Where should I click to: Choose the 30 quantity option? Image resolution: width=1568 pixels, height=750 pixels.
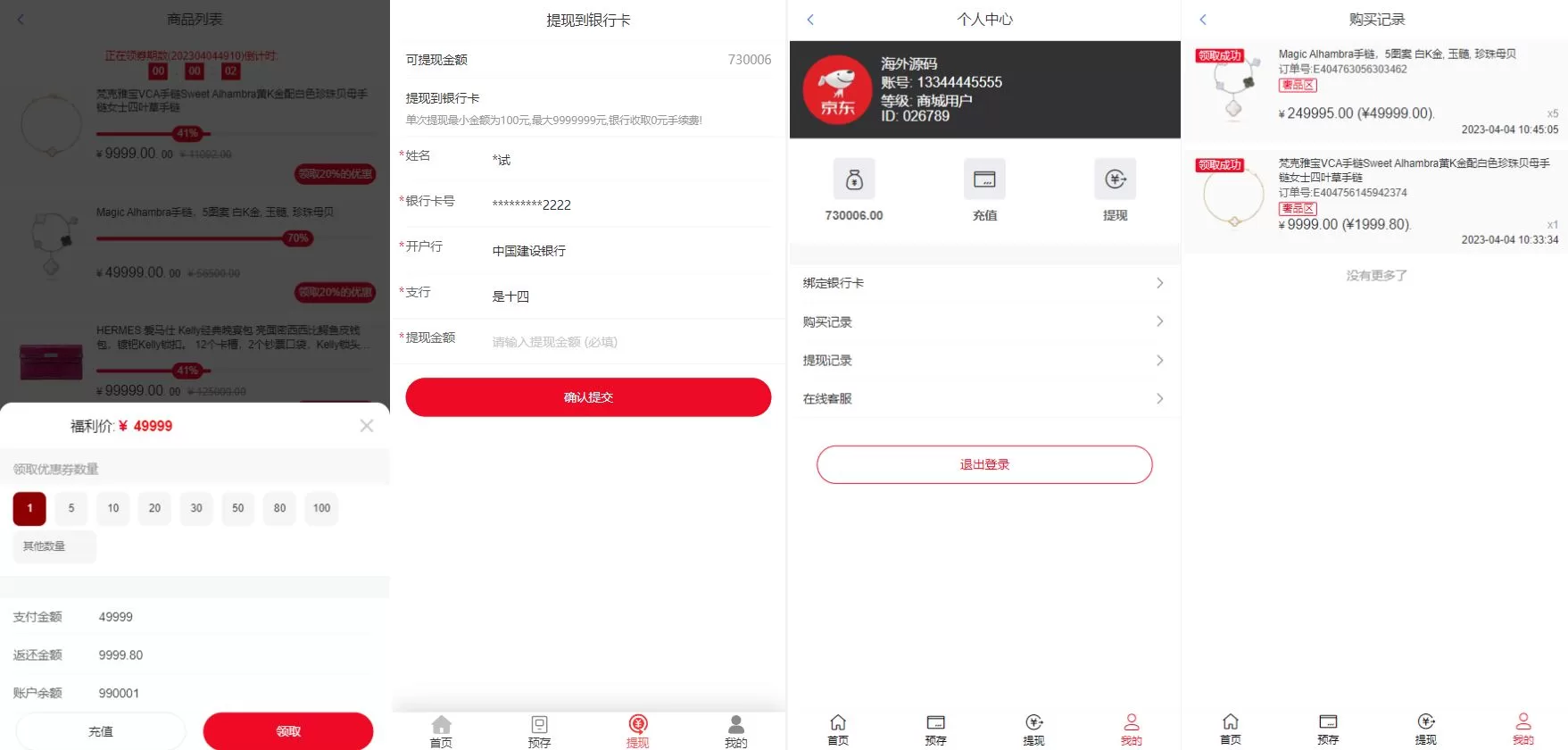pyautogui.click(x=196, y=508)
